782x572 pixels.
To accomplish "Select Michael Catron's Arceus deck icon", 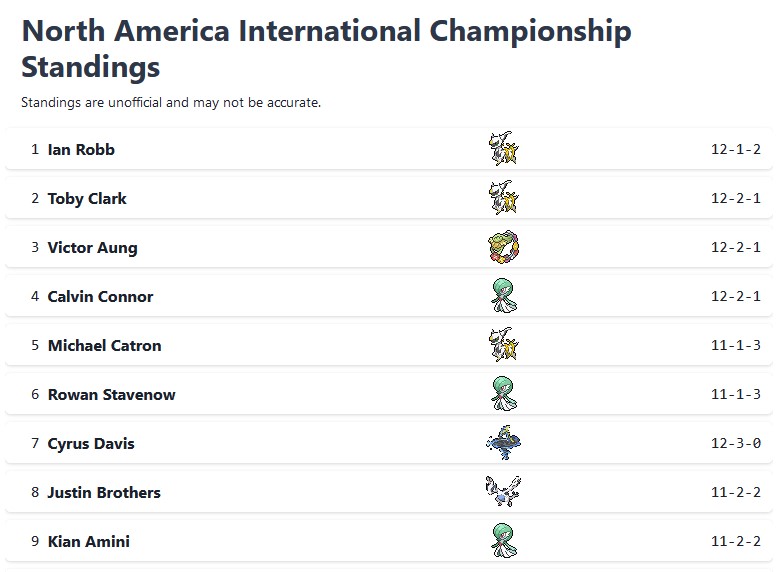I will point(504,344).
